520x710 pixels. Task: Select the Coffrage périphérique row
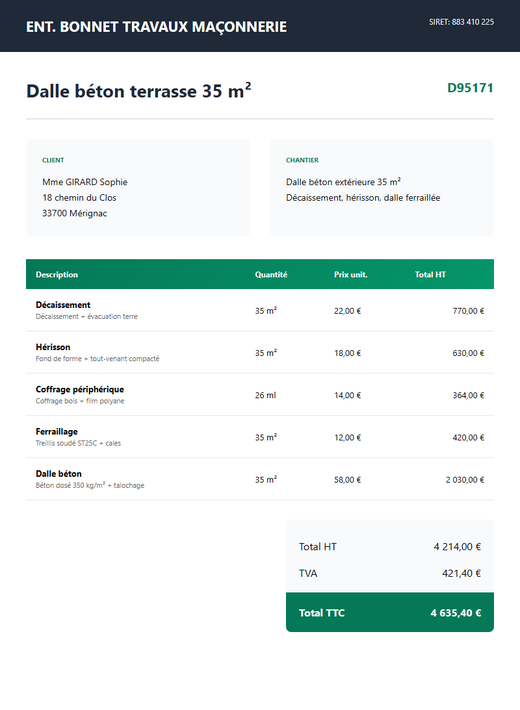pyautogui.click(x=260, y=394)
